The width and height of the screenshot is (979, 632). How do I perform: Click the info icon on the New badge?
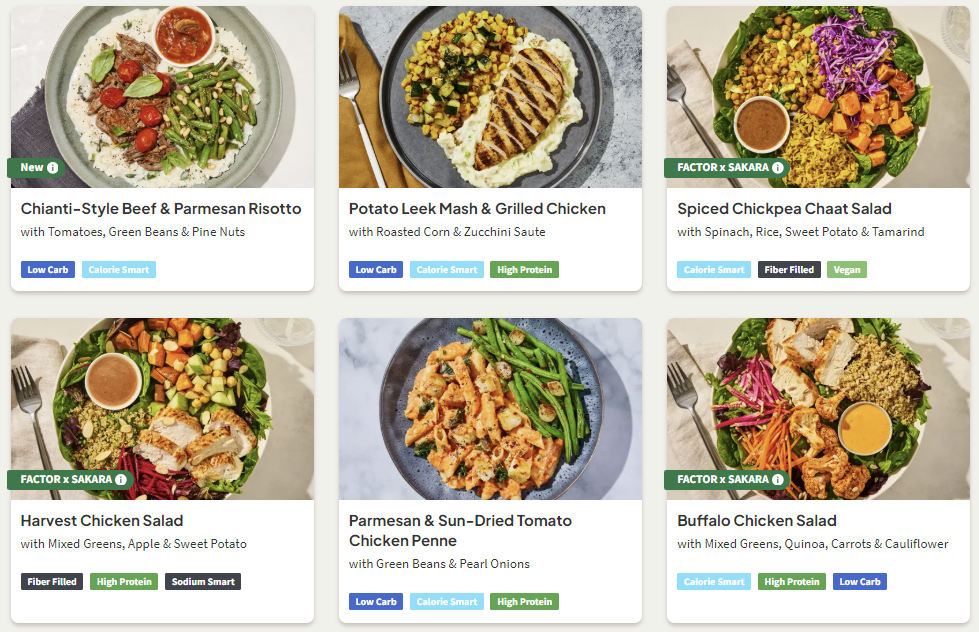coord(53,168)
